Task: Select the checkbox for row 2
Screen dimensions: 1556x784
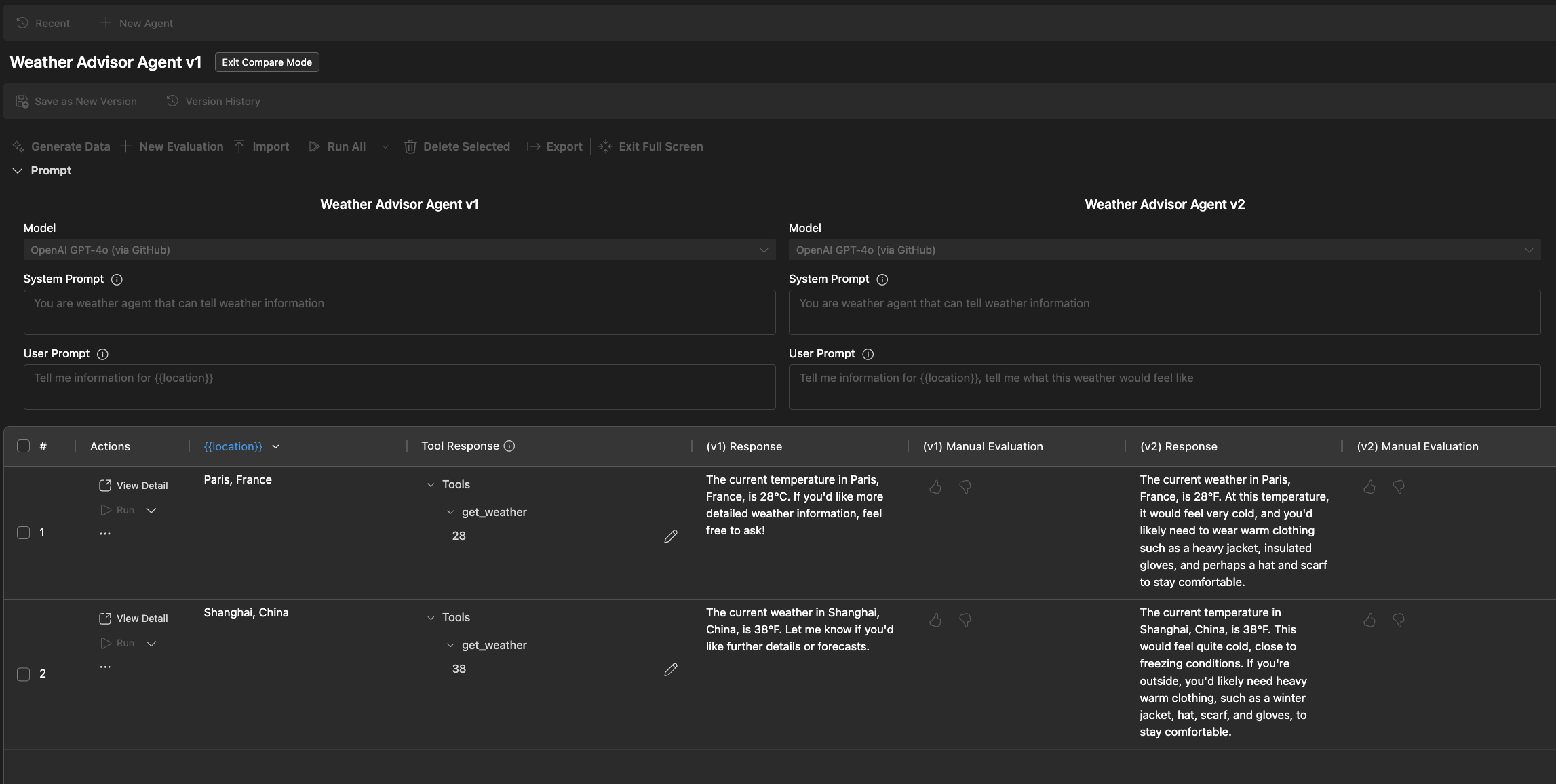Action: pos(24,674)
